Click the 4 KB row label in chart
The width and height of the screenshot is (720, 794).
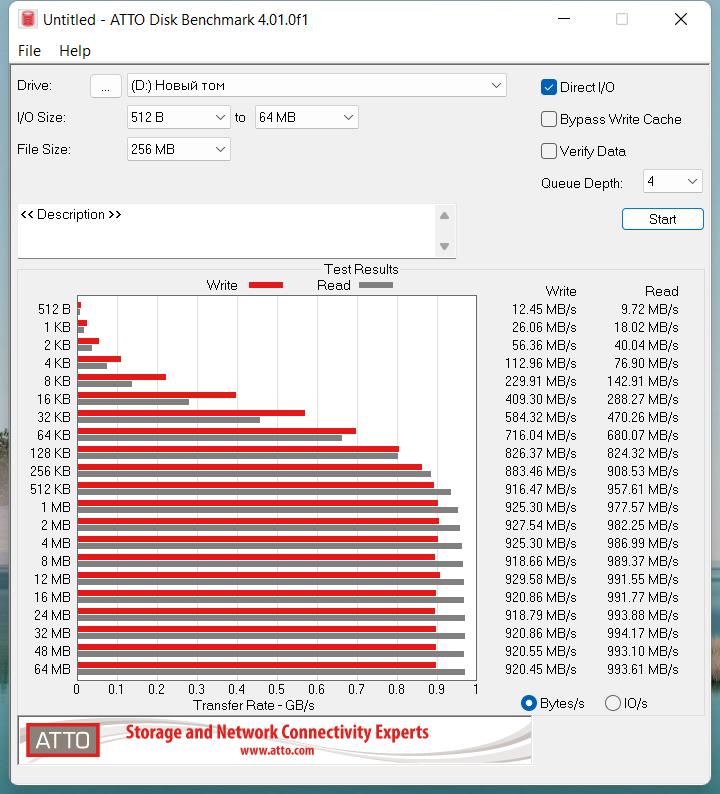point(57,364)
